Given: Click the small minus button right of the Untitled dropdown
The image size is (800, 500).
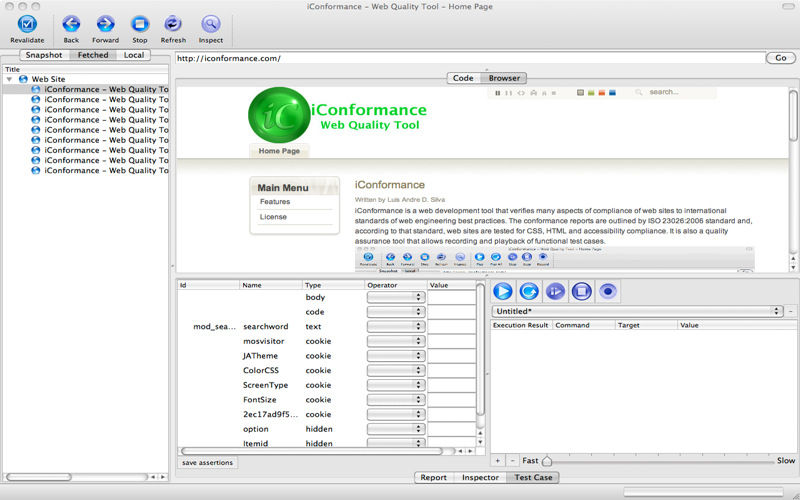Looking at the screenshot, I should tap(791, 311).
